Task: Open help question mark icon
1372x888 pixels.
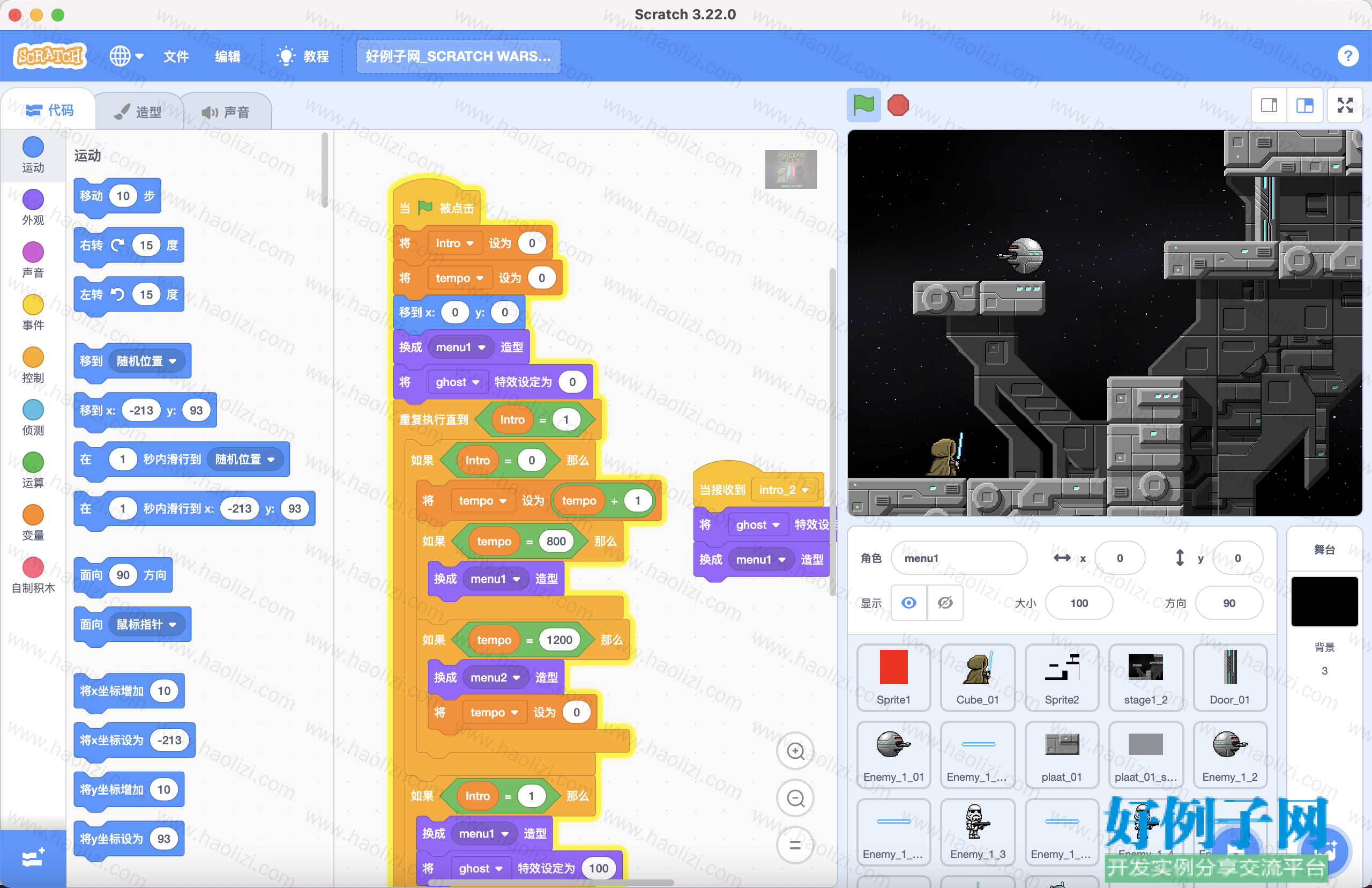Action: click(x=1348, y=56)
